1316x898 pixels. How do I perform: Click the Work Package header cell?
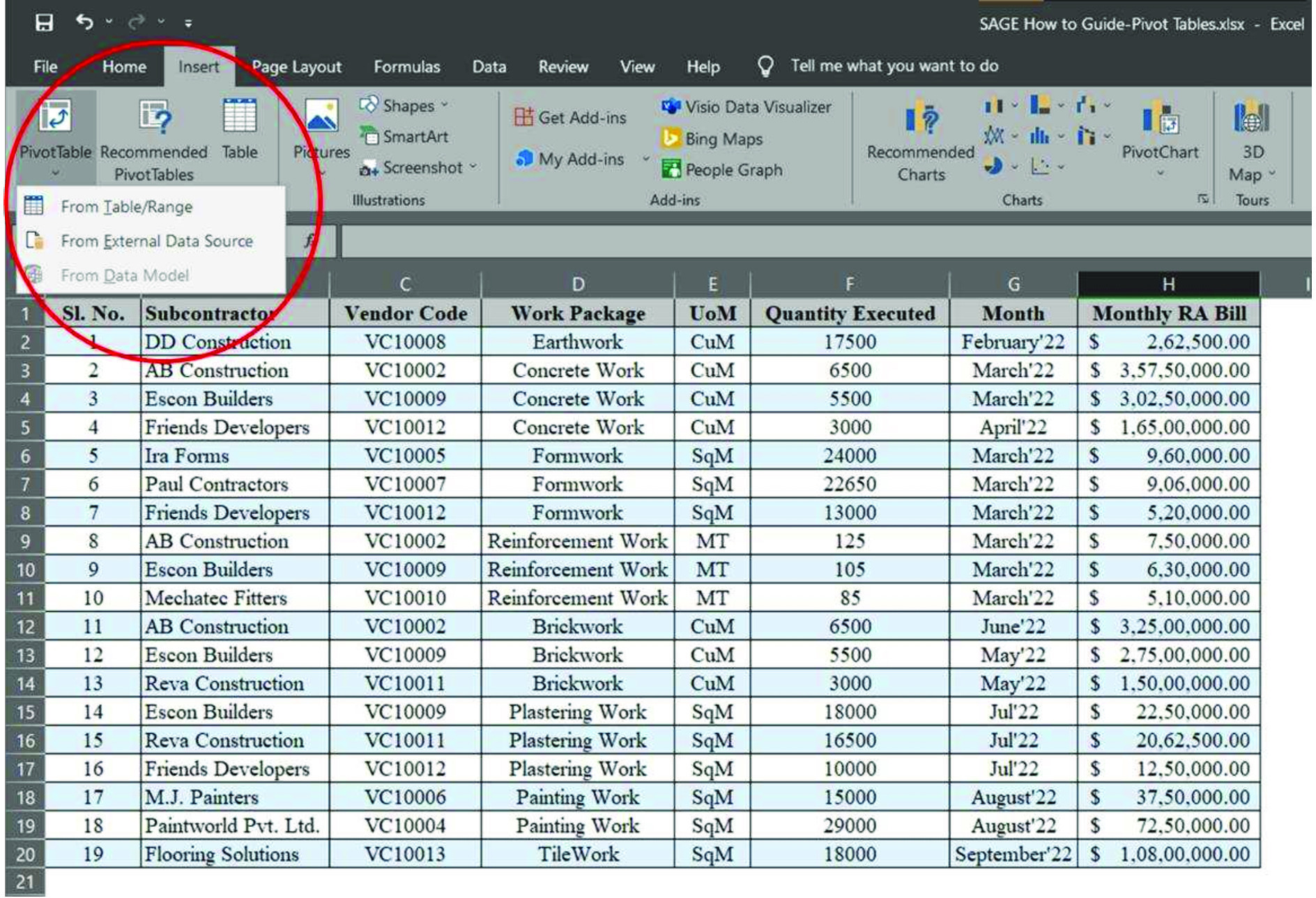[578, 314]
